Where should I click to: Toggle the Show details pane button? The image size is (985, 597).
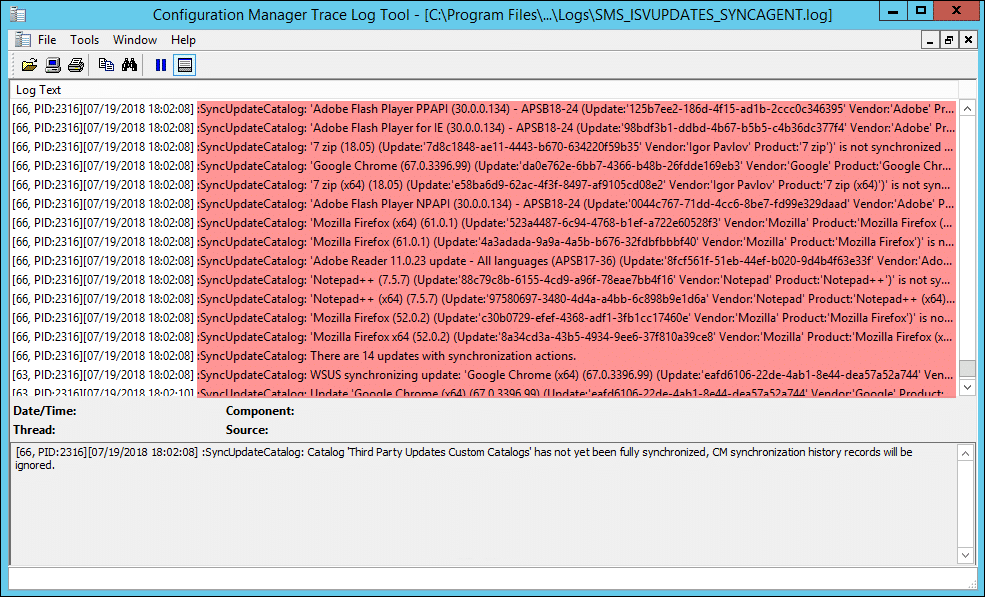point(185,65)
